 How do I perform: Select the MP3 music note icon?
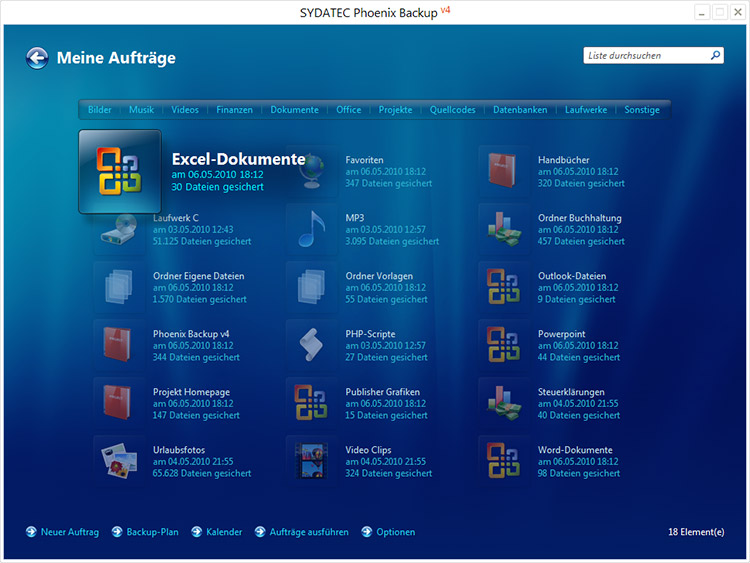[311, 230]
